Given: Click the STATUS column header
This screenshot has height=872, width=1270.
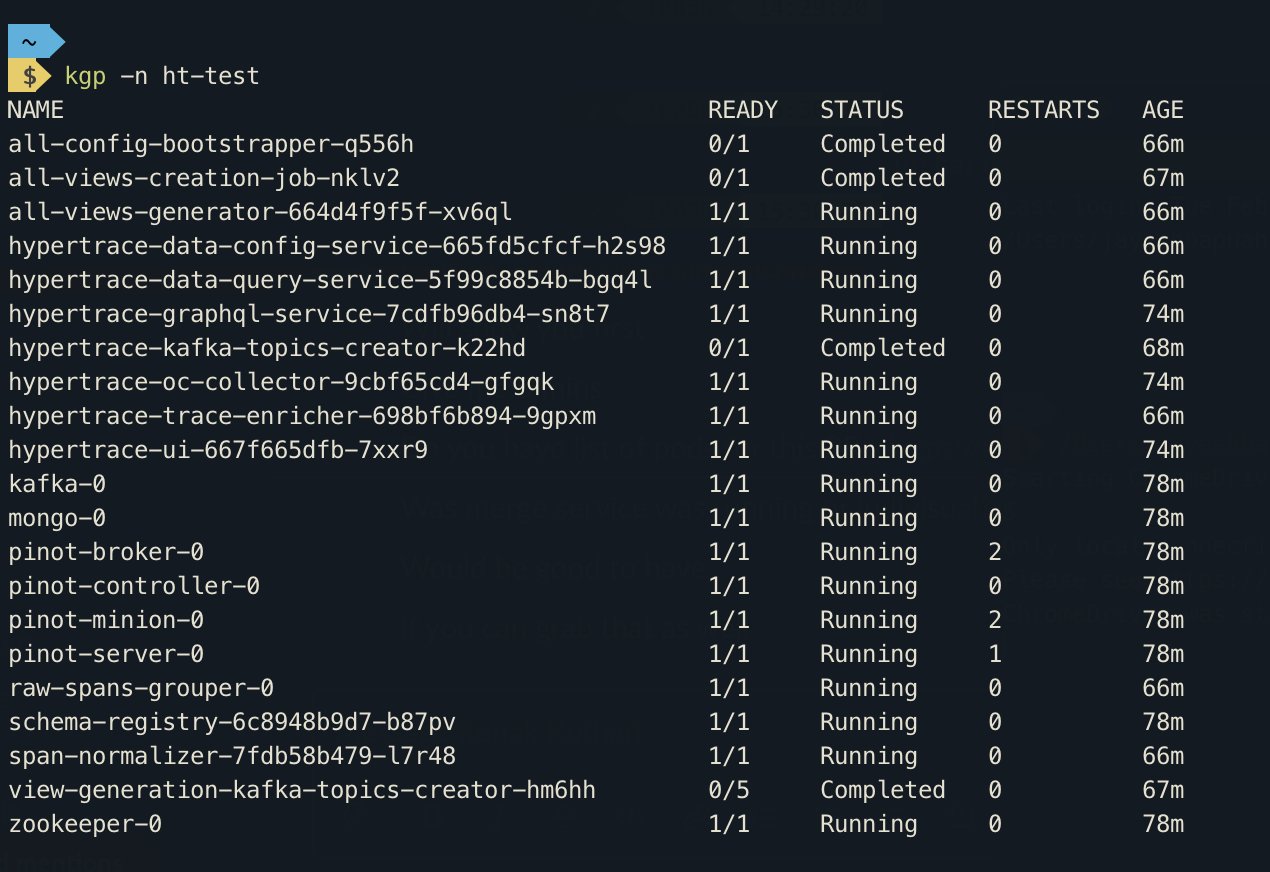Looking at the screenshot, I should (862, 110).
